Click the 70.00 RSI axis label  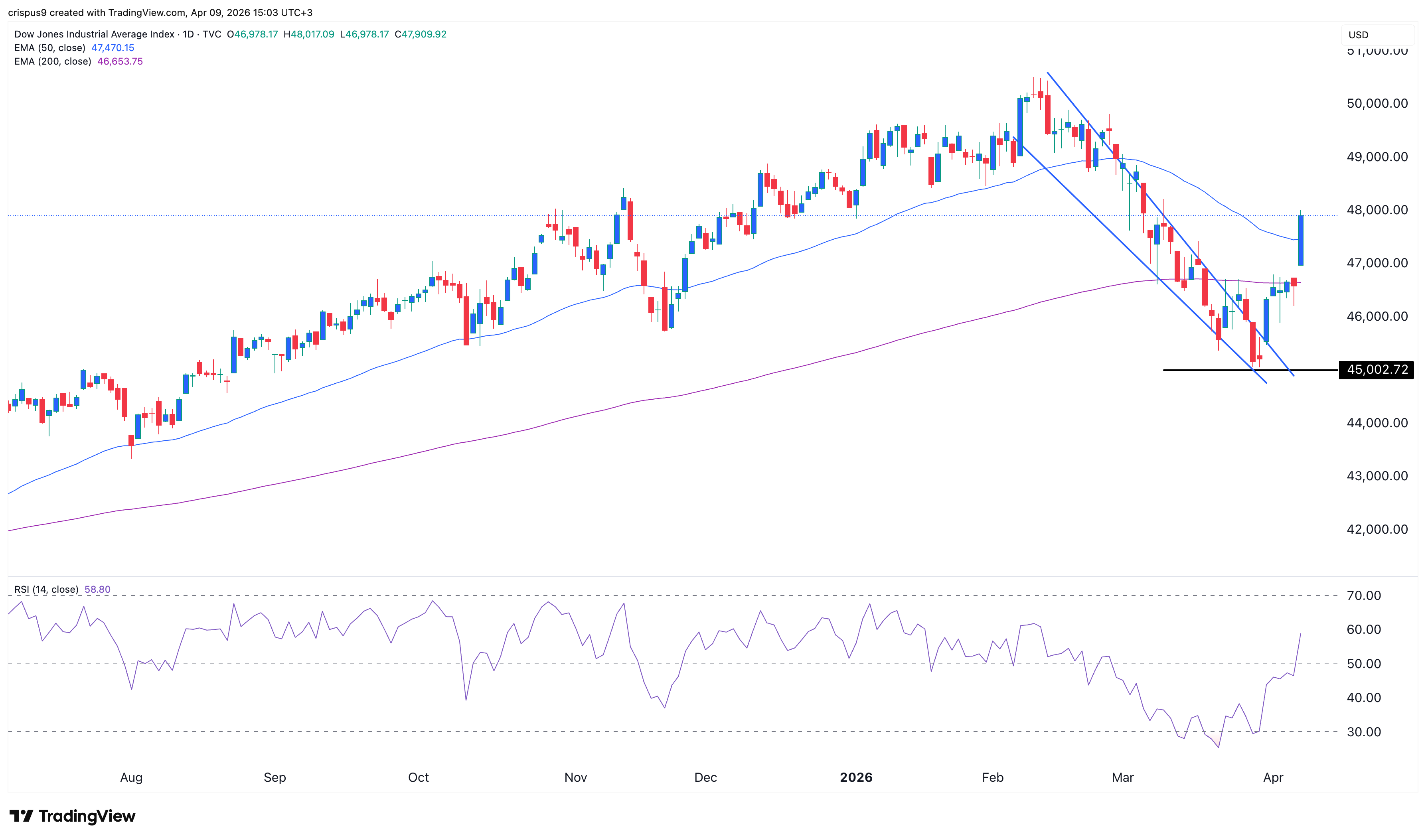[1363, 595]
